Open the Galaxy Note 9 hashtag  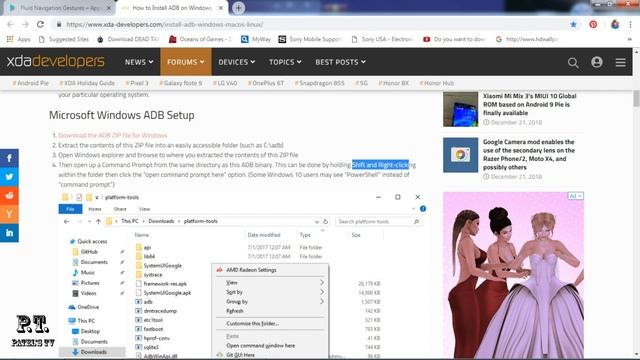click(x=180, y=83)
